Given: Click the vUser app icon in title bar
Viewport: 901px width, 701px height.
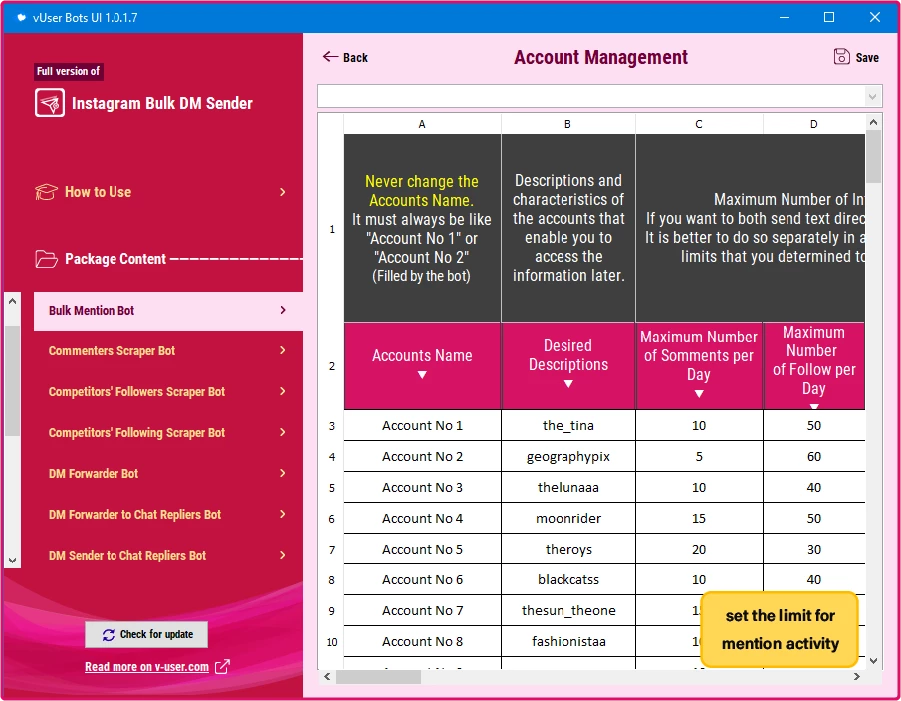Looking at the screenshot, I should (x=21, y=17).
